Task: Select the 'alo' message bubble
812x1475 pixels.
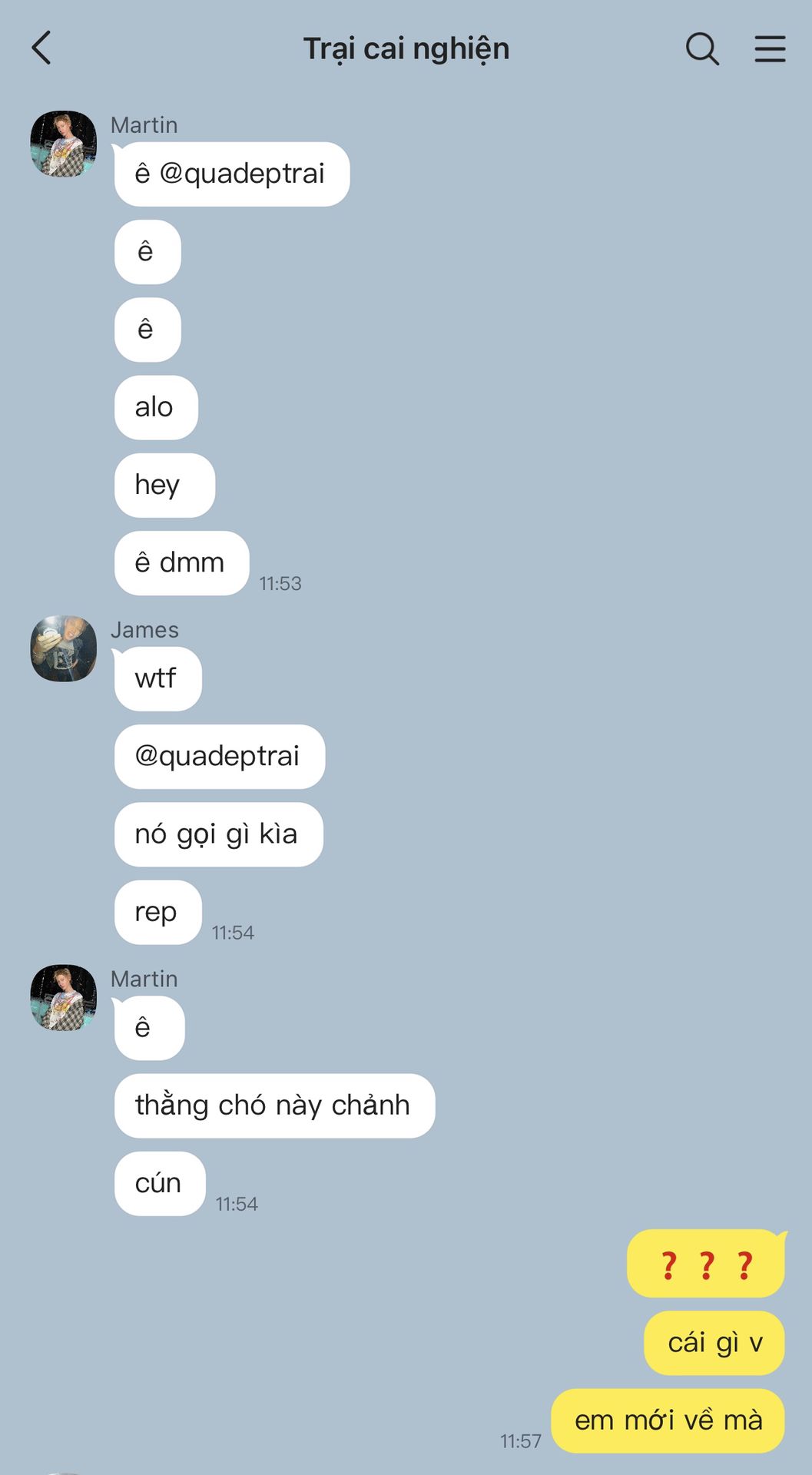Action: [156, 407]
